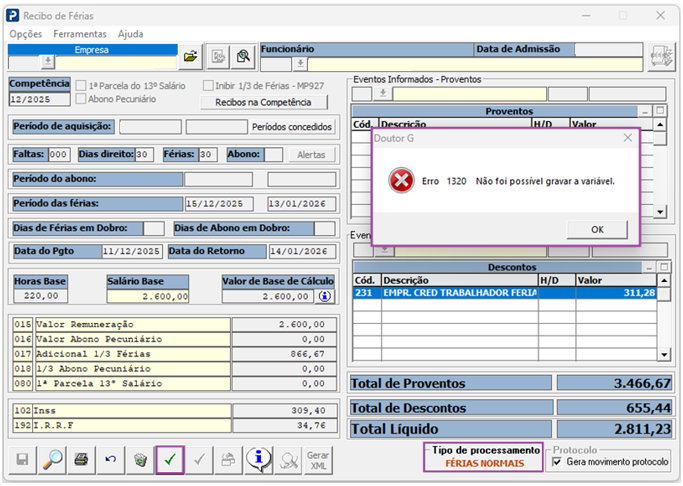The height and width of the screenshot is (486, 683).
Task: Click the info icon beside Valor de Base de Cálculo
Action: coord(324,296)
